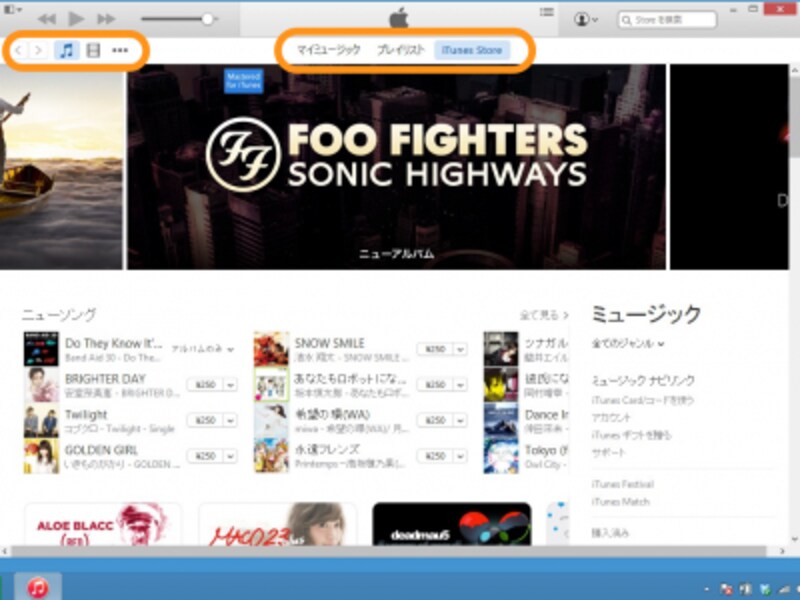Click the SNOW SMILE album artwork
800x600 pixels.
tap(271, 348)
